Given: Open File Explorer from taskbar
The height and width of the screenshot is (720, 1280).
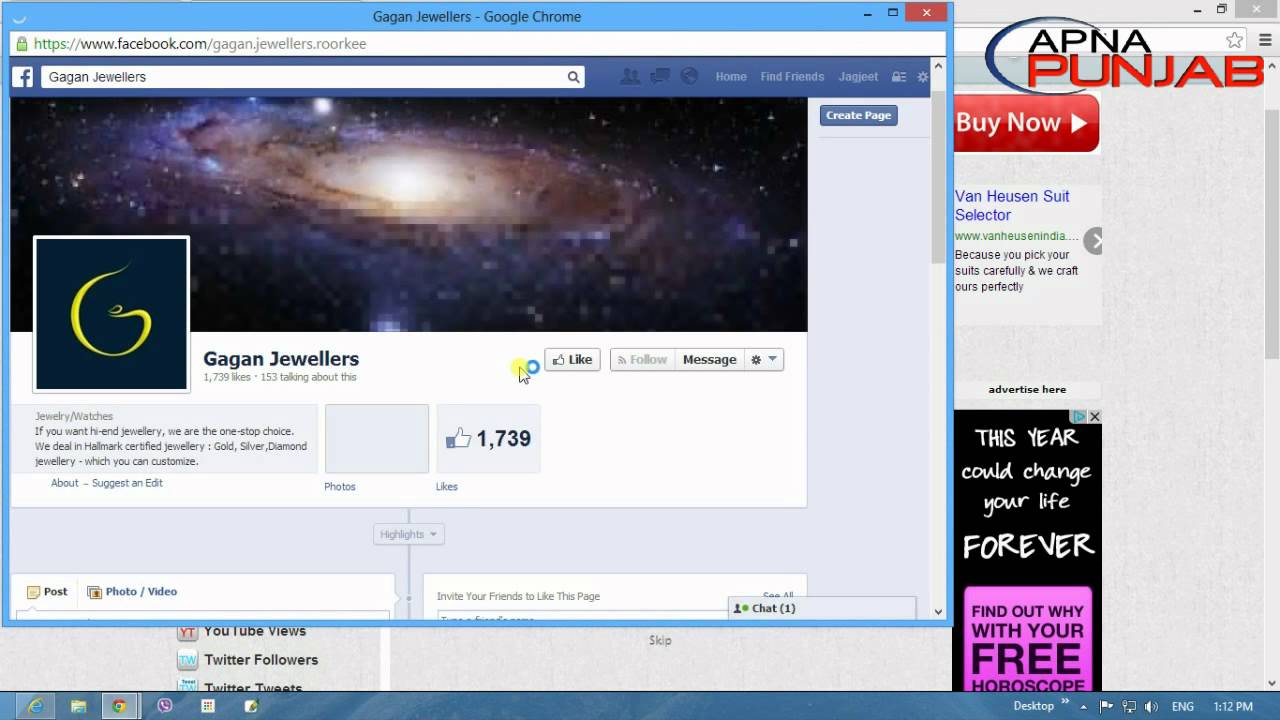Looking at the screenshot, I should tap(78, 706).
